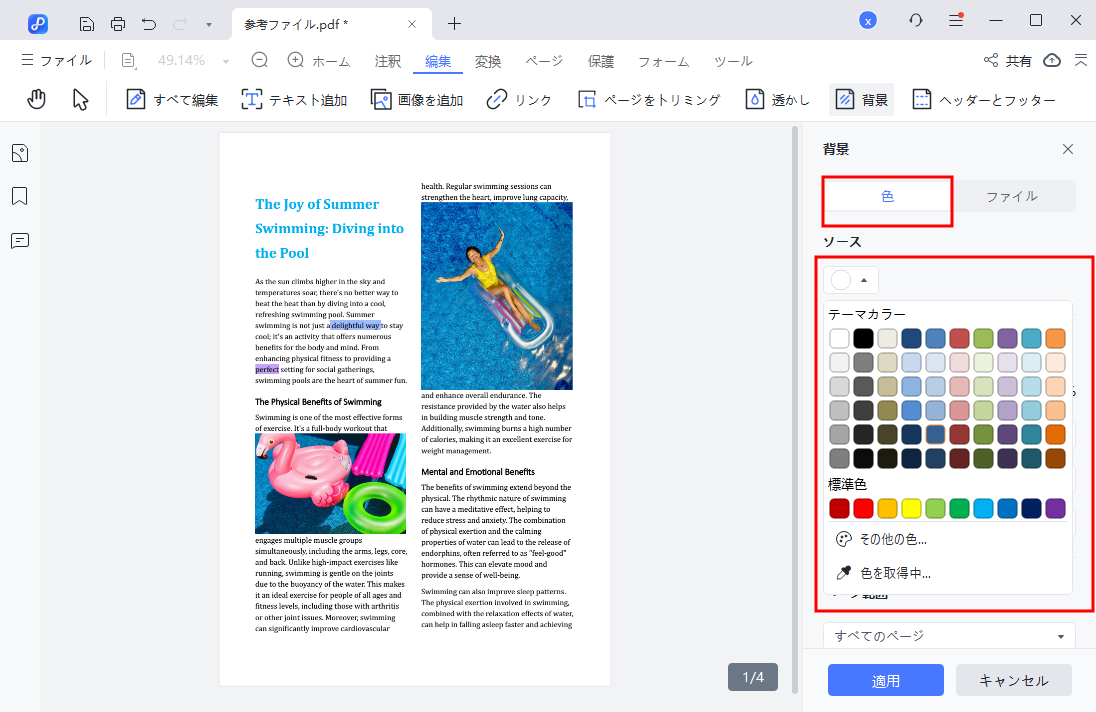Viewport: 1096px width, 712px height.
Task: Open the bookmarks panel icon
Action: [19, 196]
